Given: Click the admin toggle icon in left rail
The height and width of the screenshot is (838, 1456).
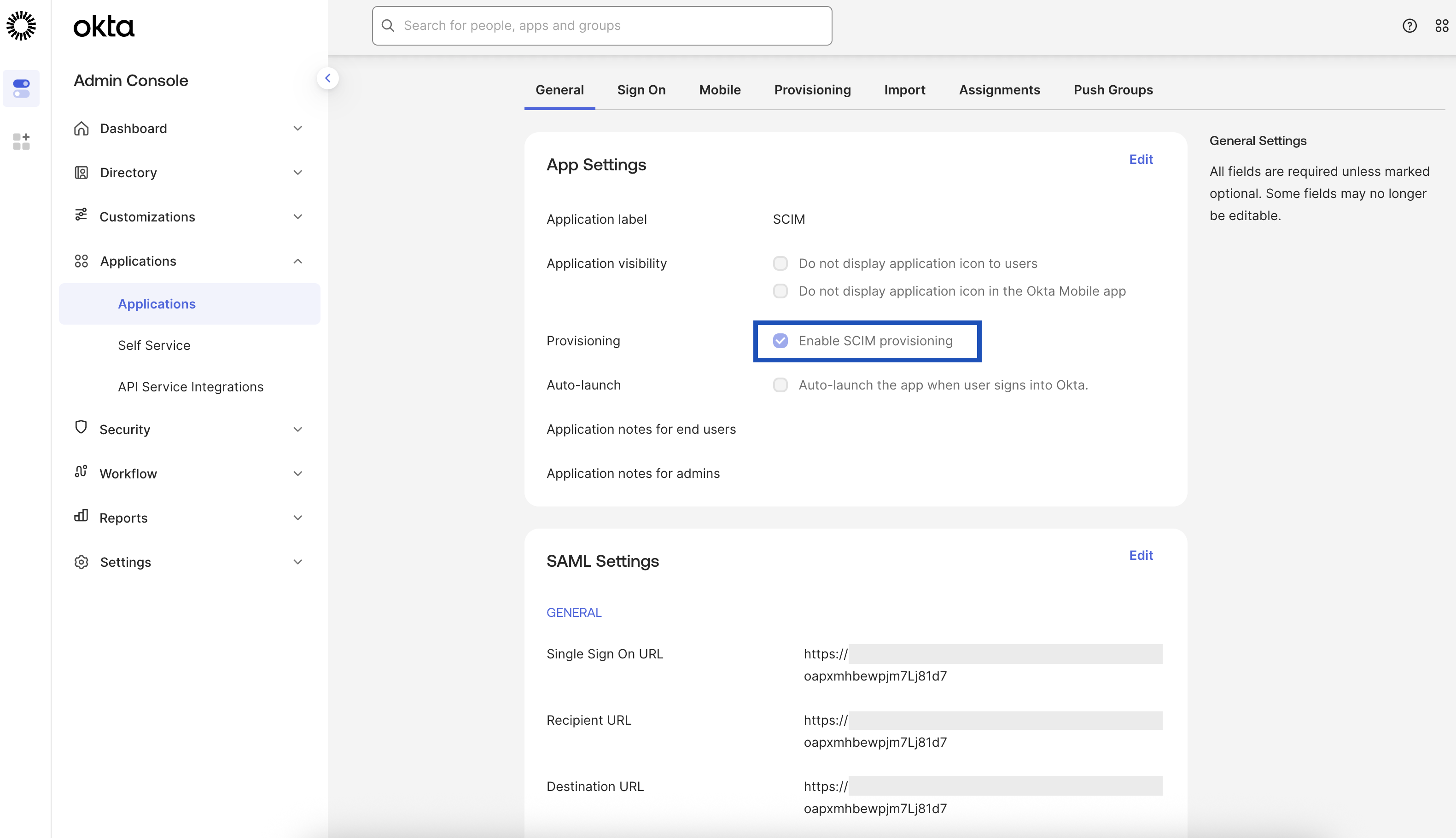Looking at the screenshot, I should point(21,88).
